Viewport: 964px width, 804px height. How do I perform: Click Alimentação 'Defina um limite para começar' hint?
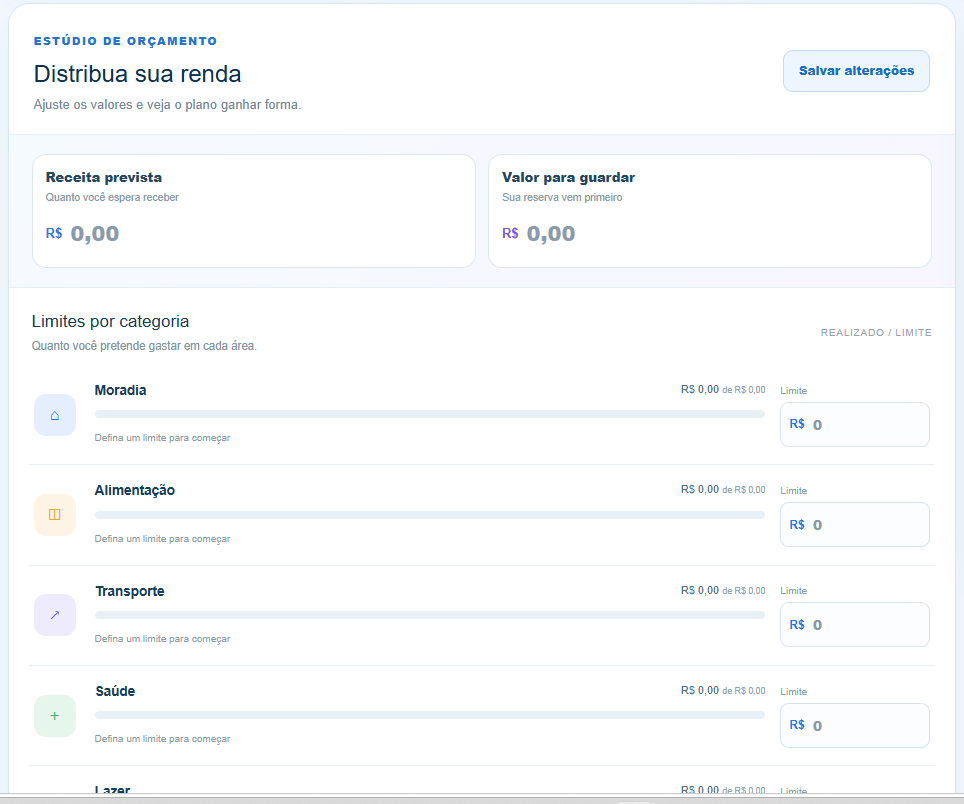click(162, 538)
